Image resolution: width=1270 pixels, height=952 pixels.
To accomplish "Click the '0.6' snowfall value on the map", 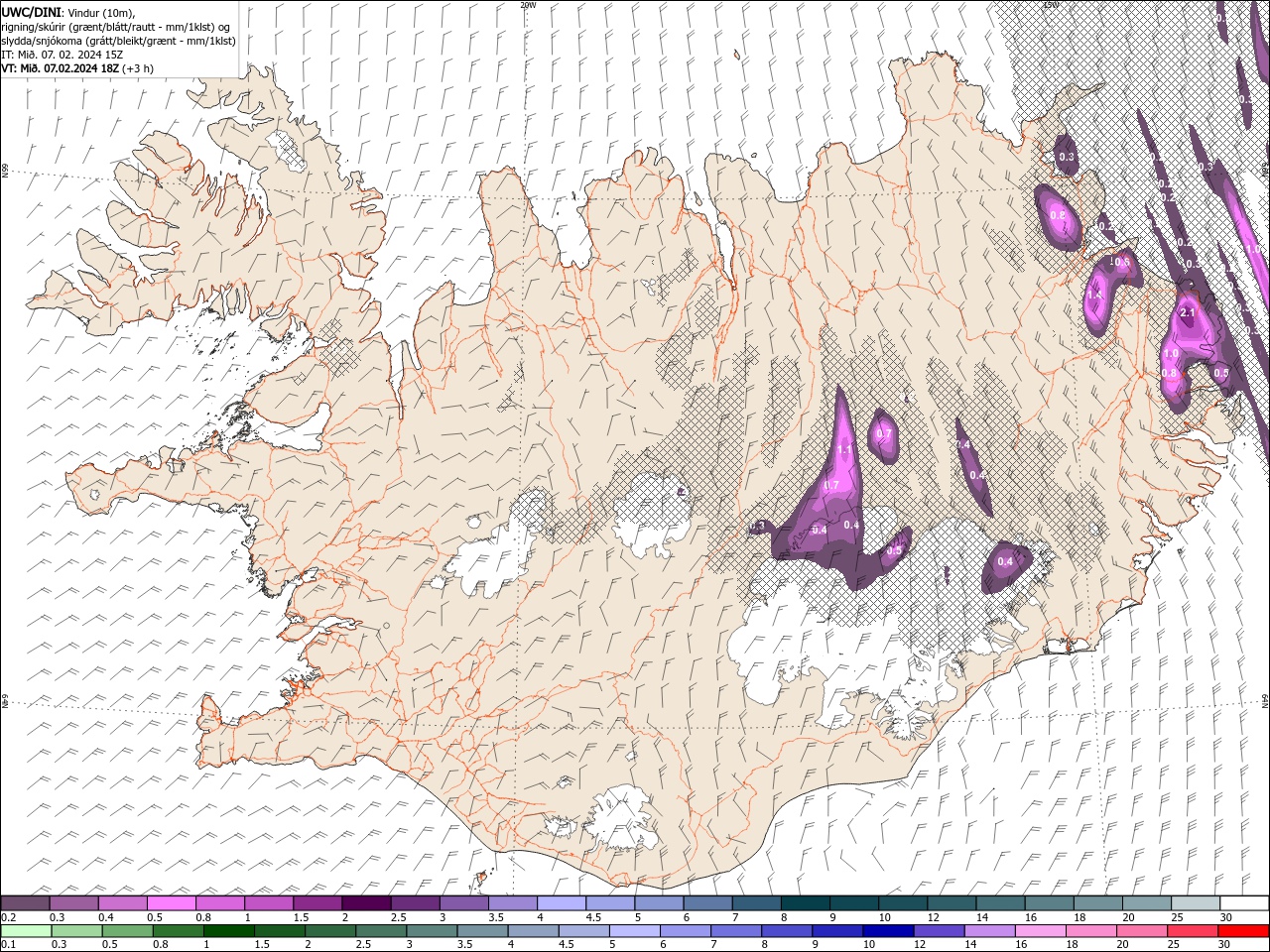I will [x=1123, y=262].
